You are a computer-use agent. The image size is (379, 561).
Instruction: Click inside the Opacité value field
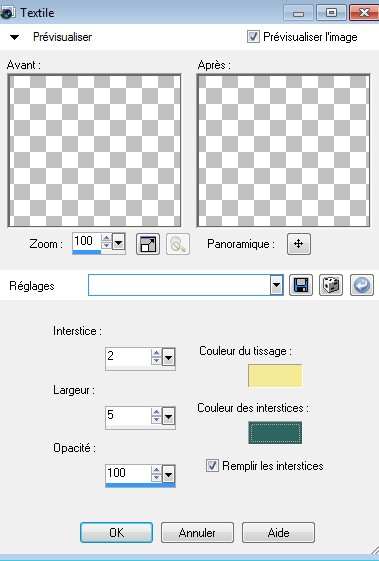click(x=128, y=473)
